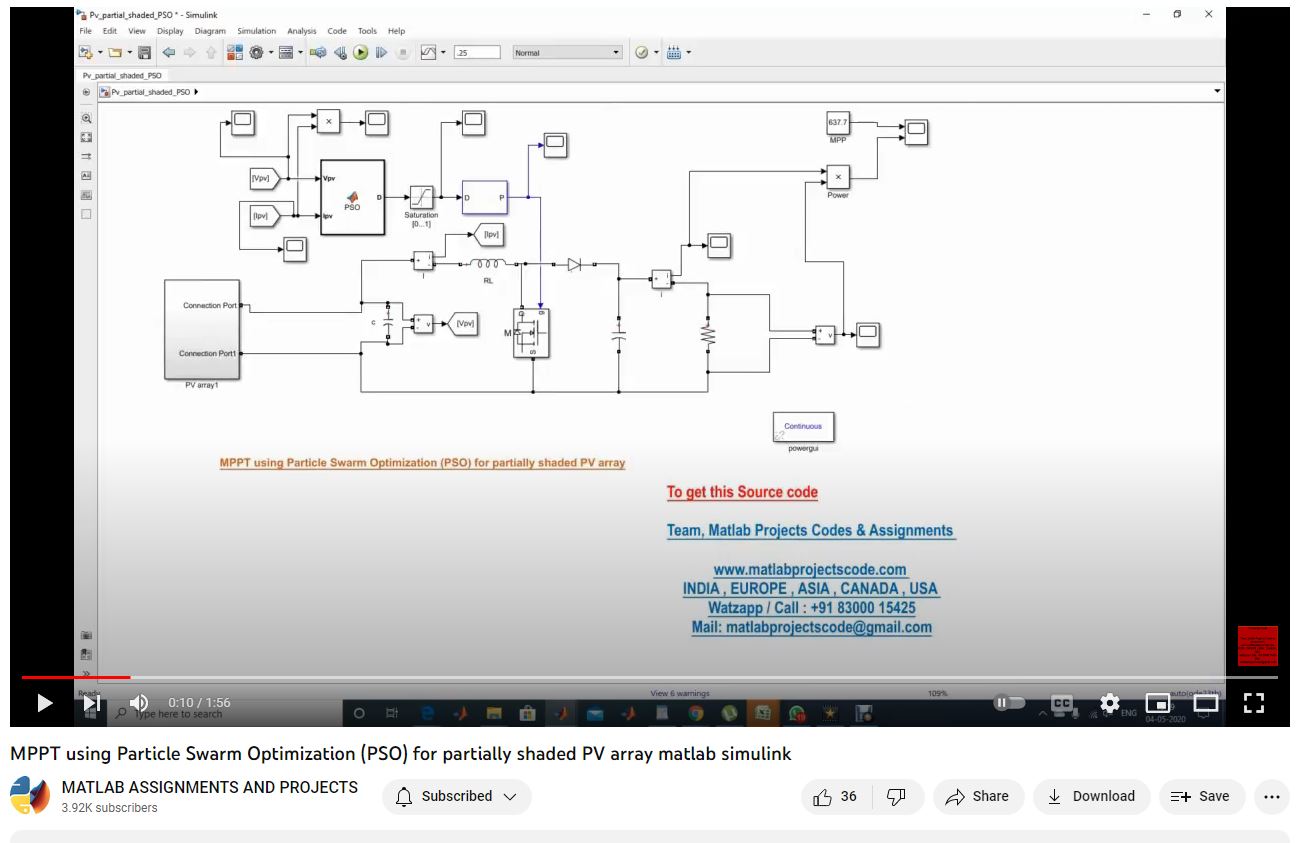Open MATLAB ASSIGNMENTS AND PROJECTS channel
Image resolution: width=1298 pixels, height=843 pixels.
[210, 788]
